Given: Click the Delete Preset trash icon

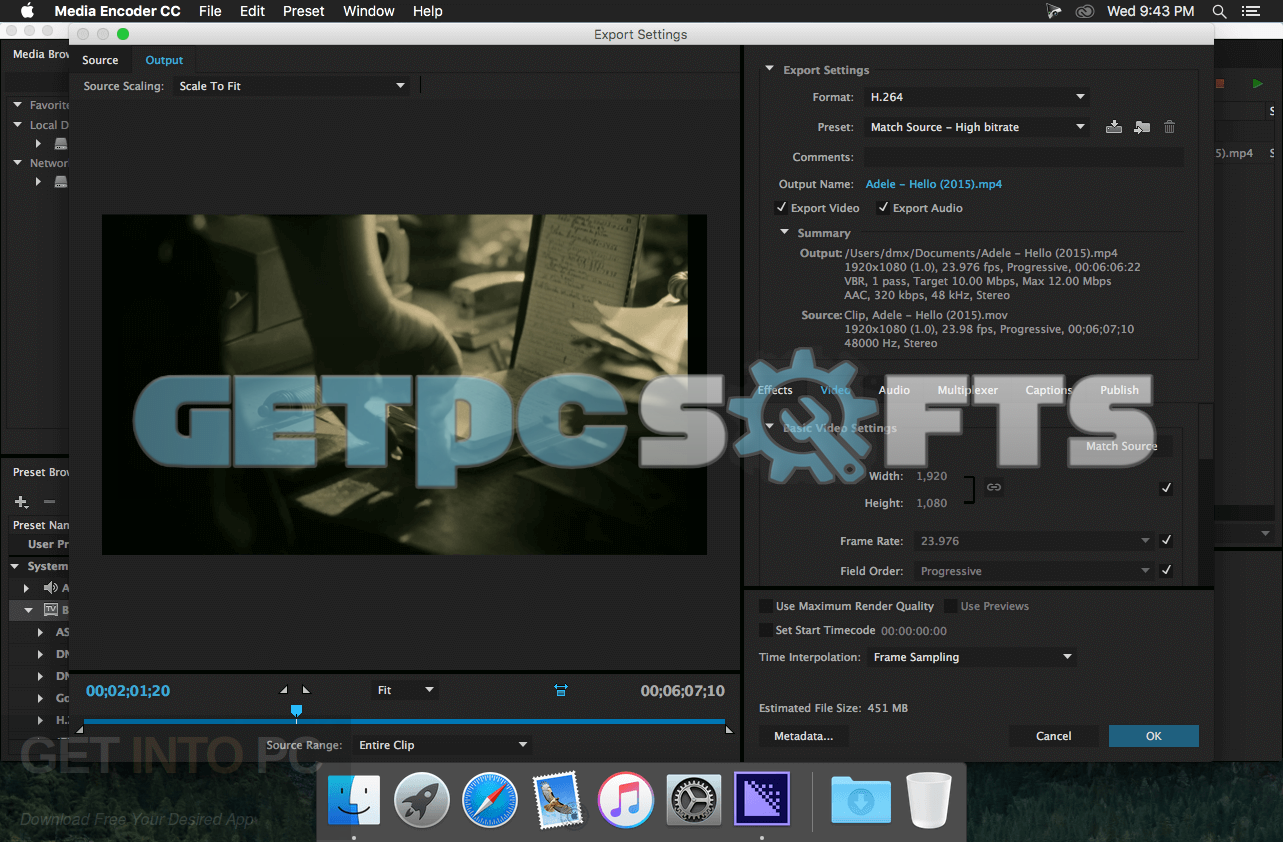Looking at the screenshot, I should coord(1169,127).
